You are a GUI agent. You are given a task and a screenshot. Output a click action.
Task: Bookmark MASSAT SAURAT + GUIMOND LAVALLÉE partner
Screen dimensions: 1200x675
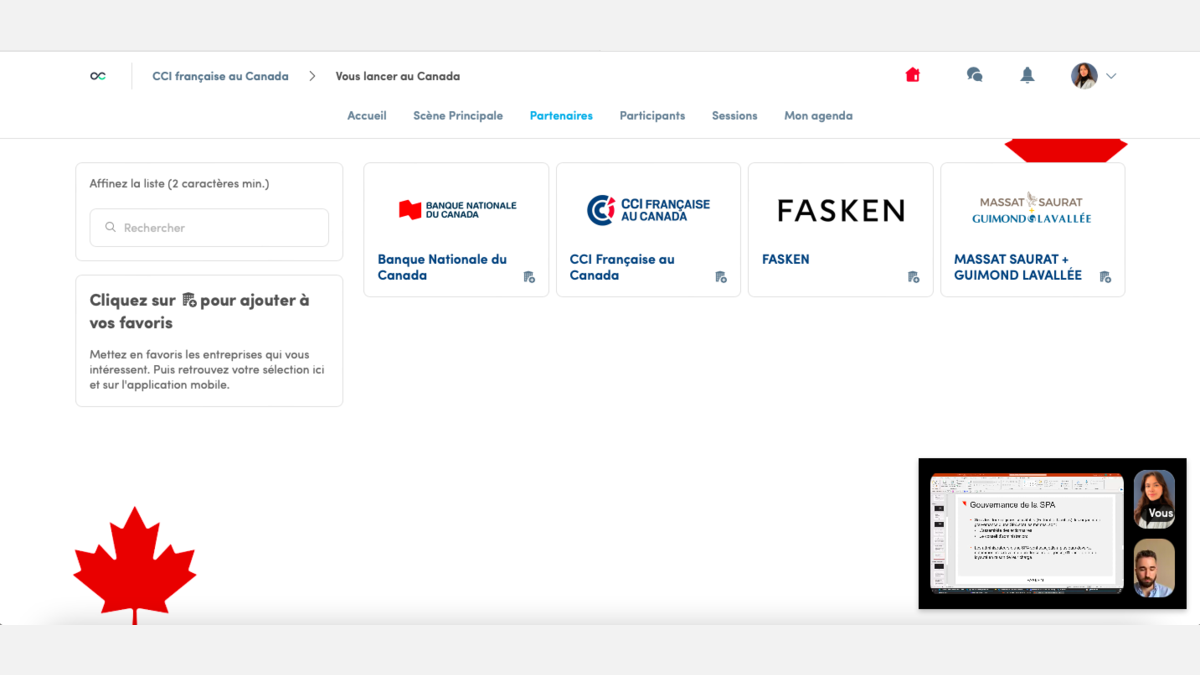(x=1105, y=277)
